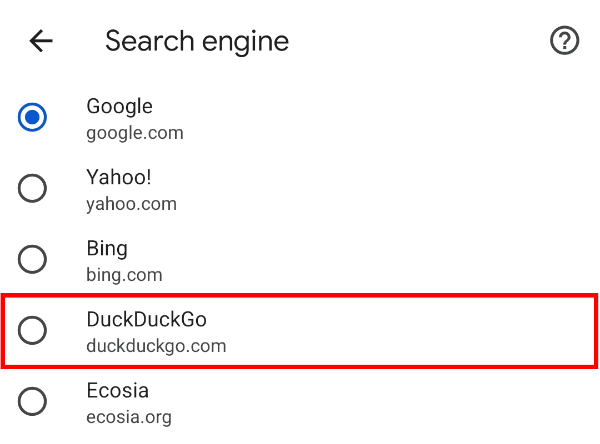Select the Bing radio button
Screen dimensions: 600x444
coord(33,259)
